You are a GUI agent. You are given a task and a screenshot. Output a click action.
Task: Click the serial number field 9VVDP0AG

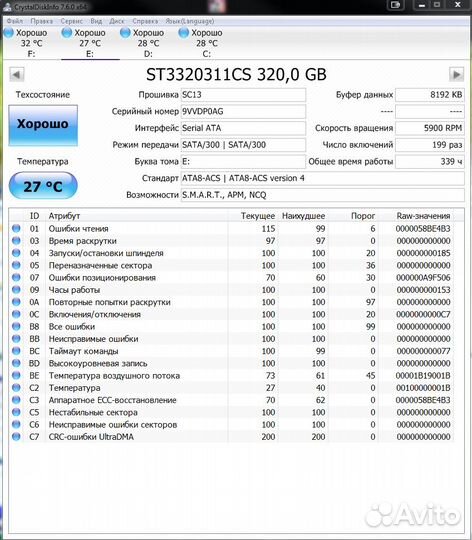[x=243, y=111]
